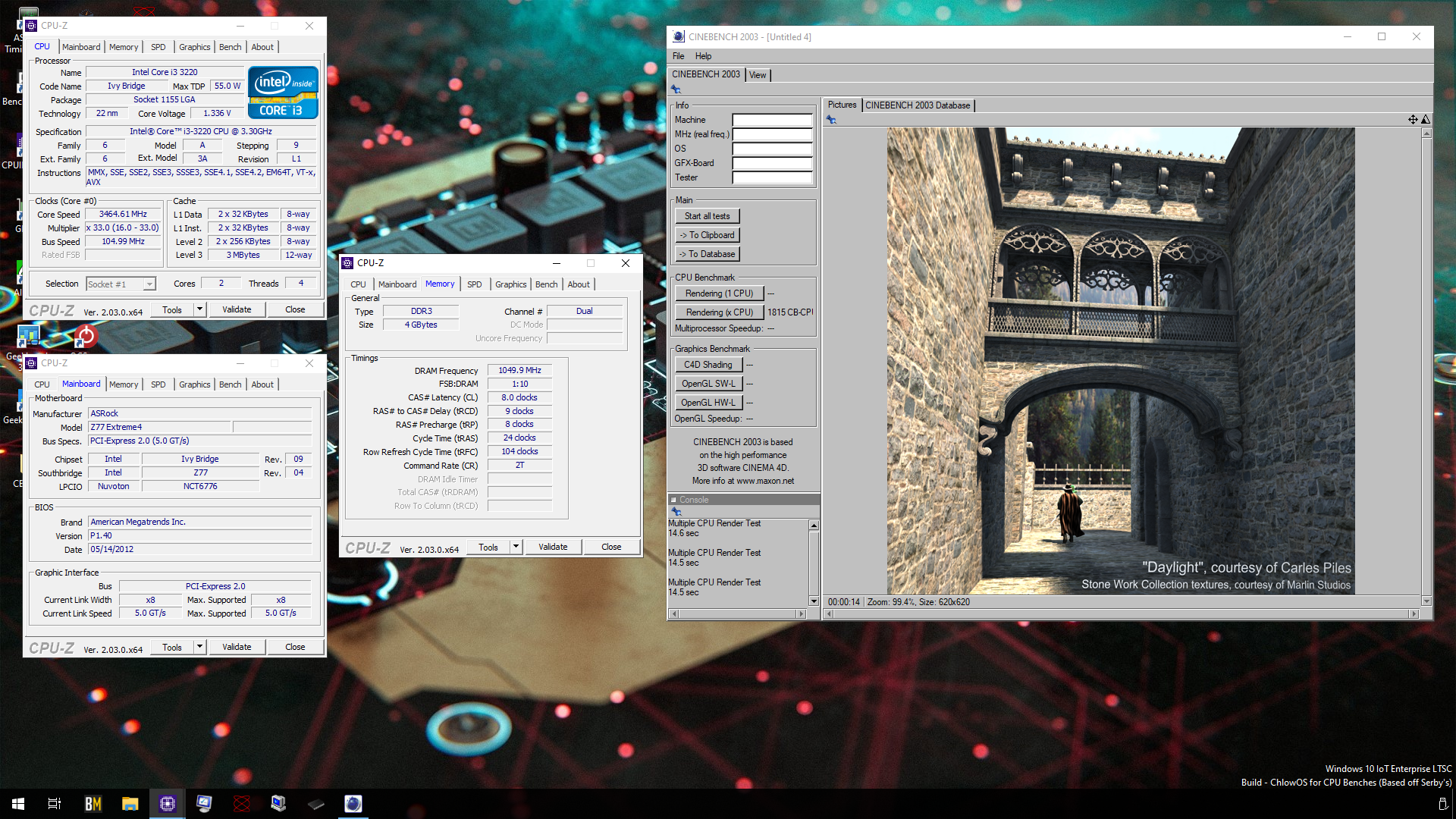Launch BenchMate BM taskbar icon
The image size is (1456, 819).
point(93,804)
